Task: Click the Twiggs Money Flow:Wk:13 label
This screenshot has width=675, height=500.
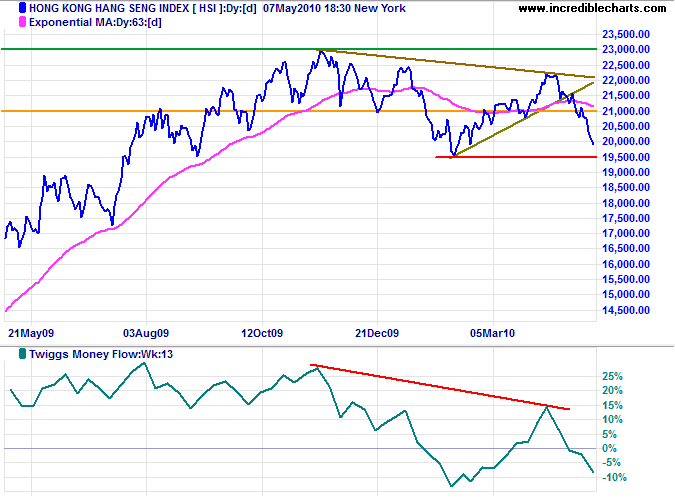Action: (101, 354)
